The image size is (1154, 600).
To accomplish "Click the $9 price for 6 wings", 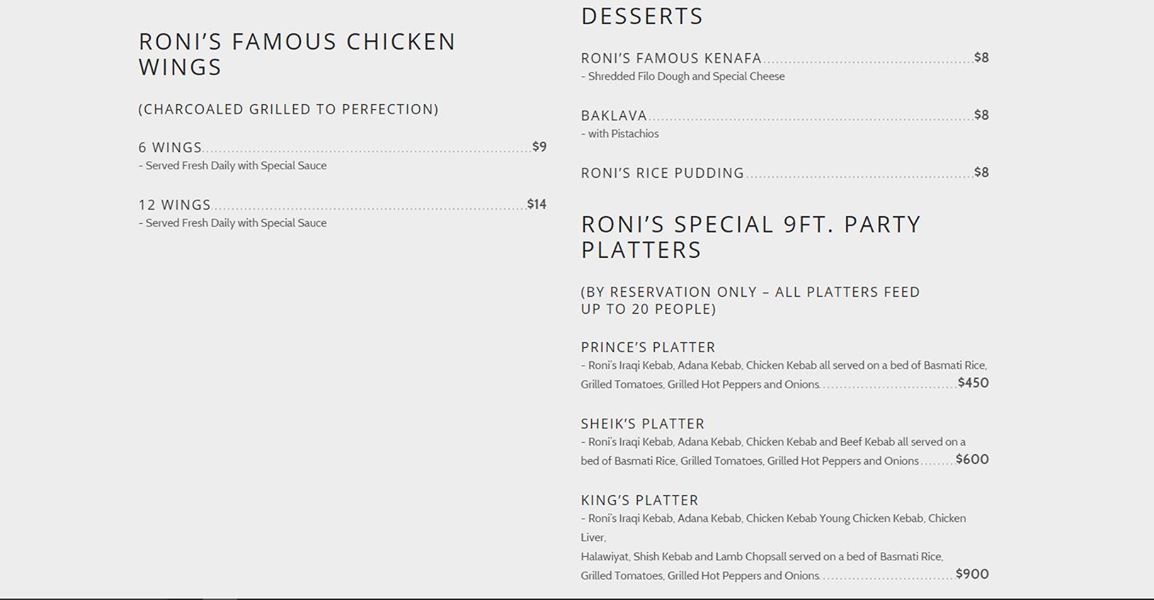I will pyautogui.click(x=539, y=147).
